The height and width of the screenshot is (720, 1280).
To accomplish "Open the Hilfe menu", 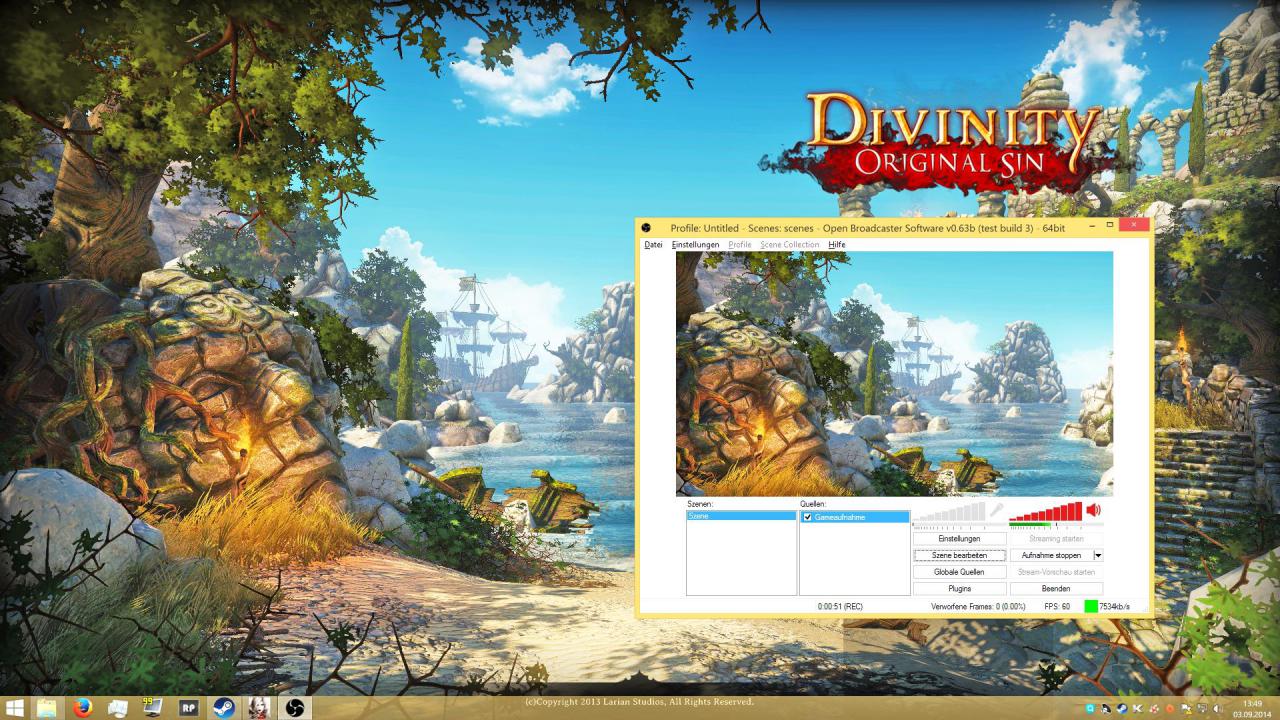I will (837, 244).
